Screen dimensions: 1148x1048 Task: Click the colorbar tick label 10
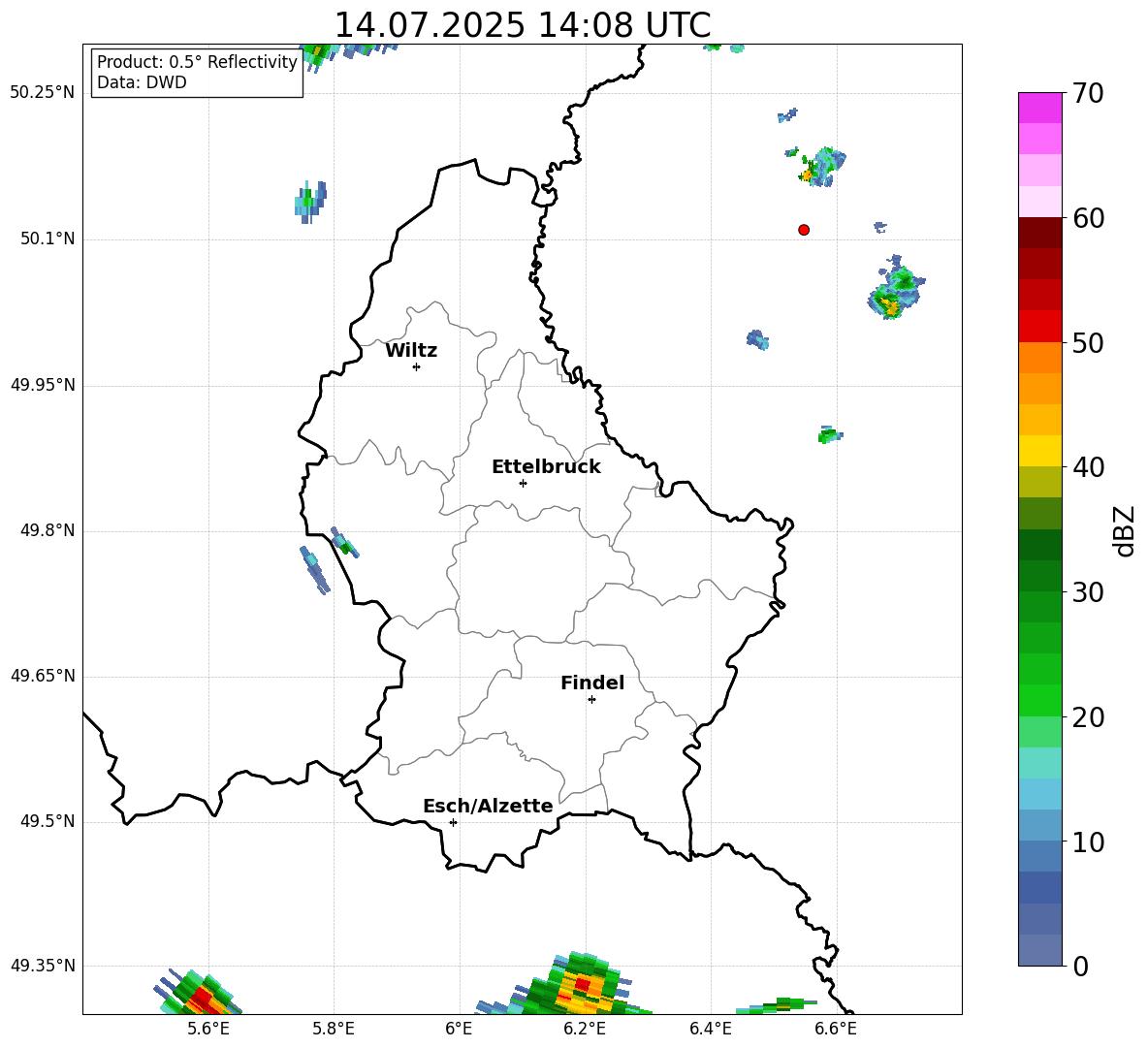1089,842
